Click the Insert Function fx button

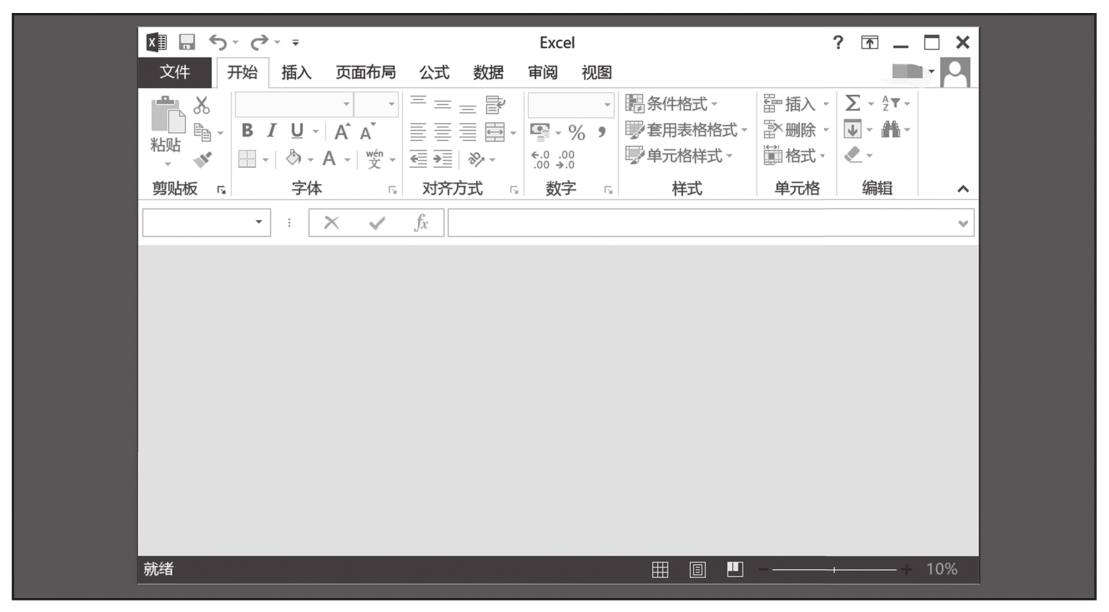pos(422,223)
